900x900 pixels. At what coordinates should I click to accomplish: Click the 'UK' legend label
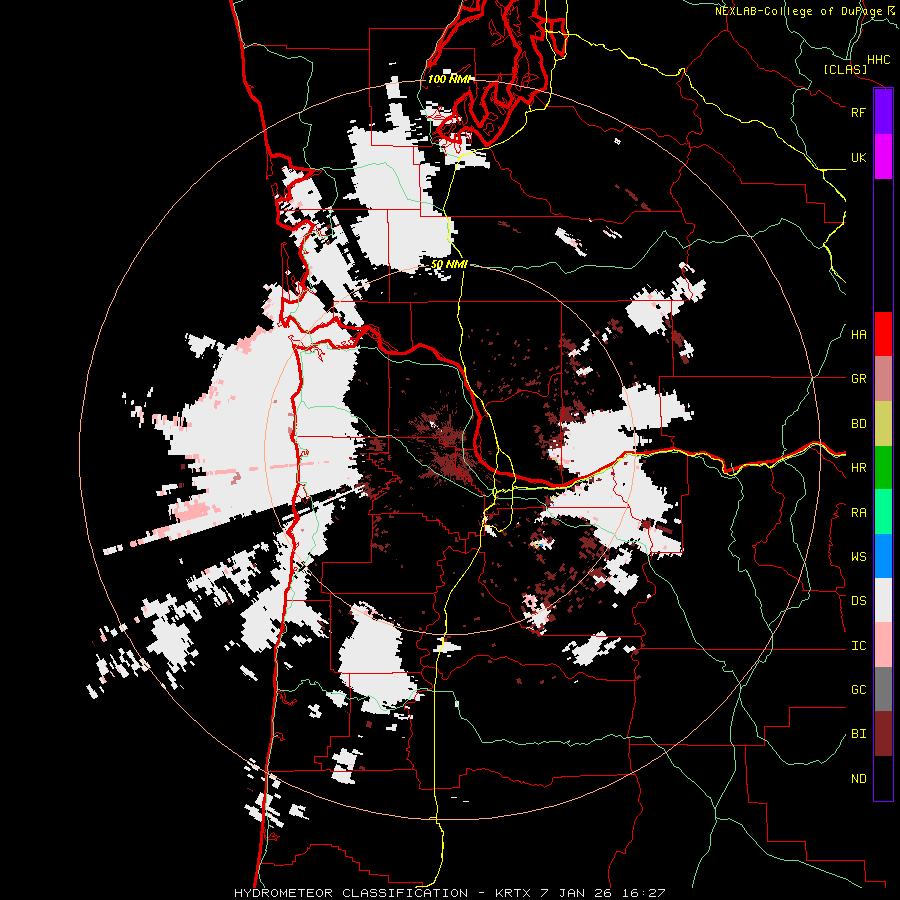[x=858, y=158]
